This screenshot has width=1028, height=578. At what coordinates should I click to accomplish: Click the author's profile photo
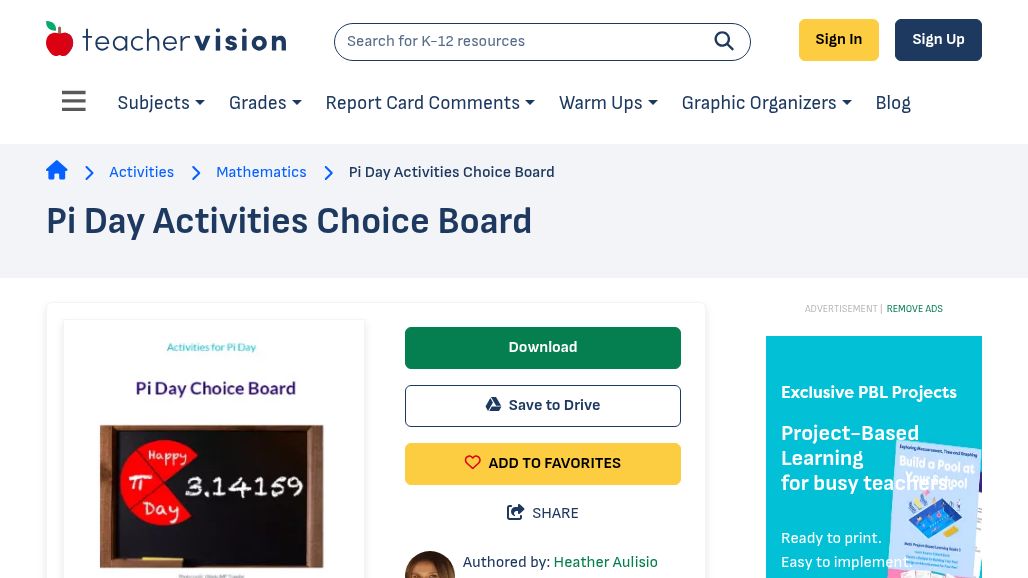(430, 566)
